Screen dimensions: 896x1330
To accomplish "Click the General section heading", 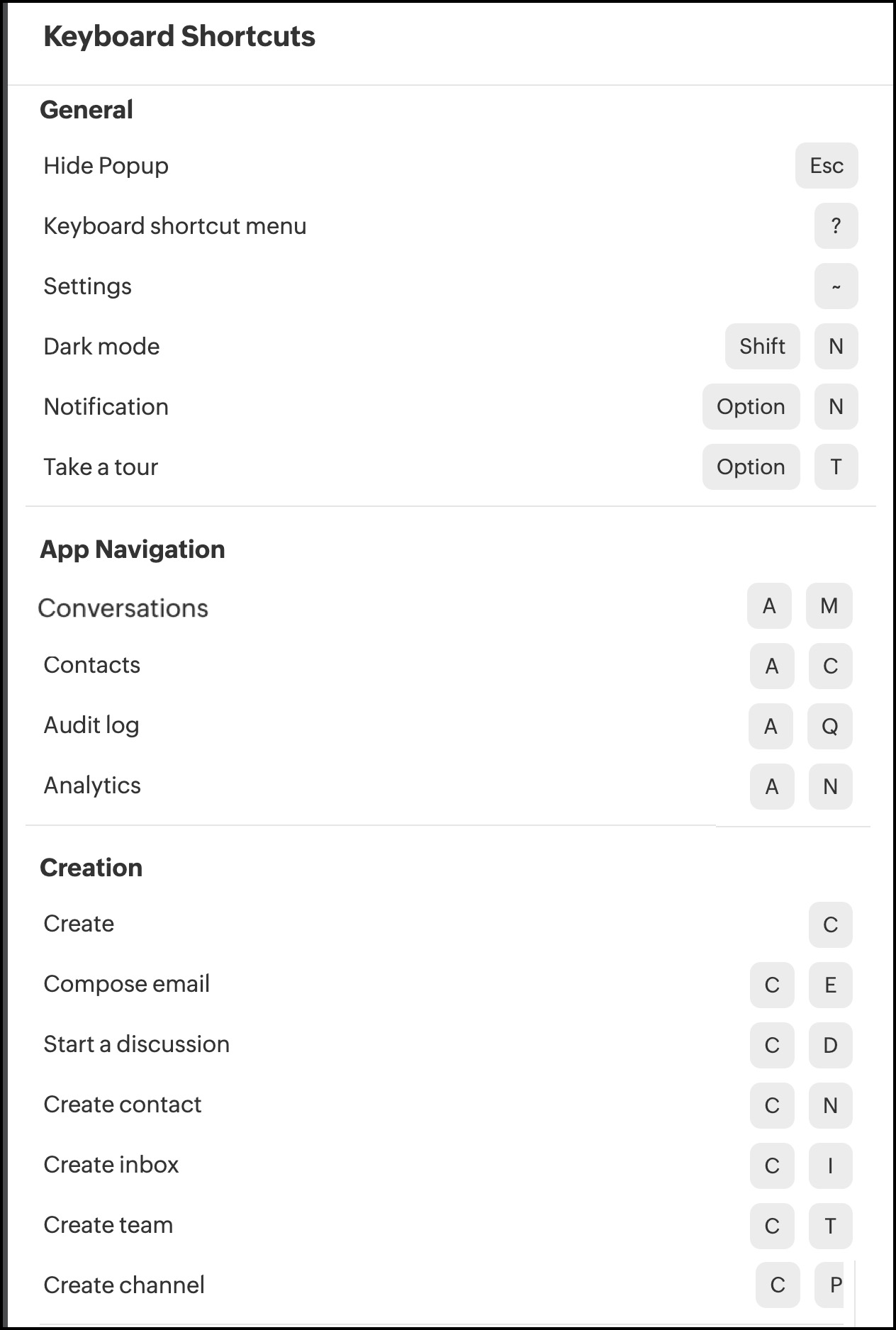I will 86,110.
